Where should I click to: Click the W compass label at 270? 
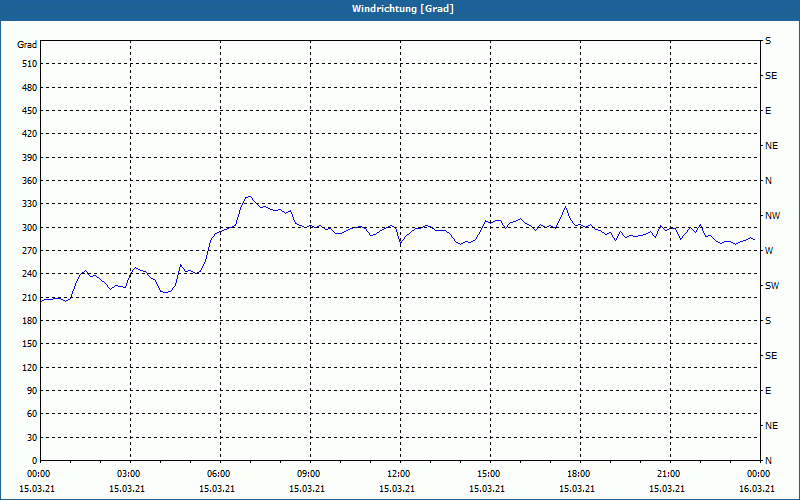pos(769,251)
